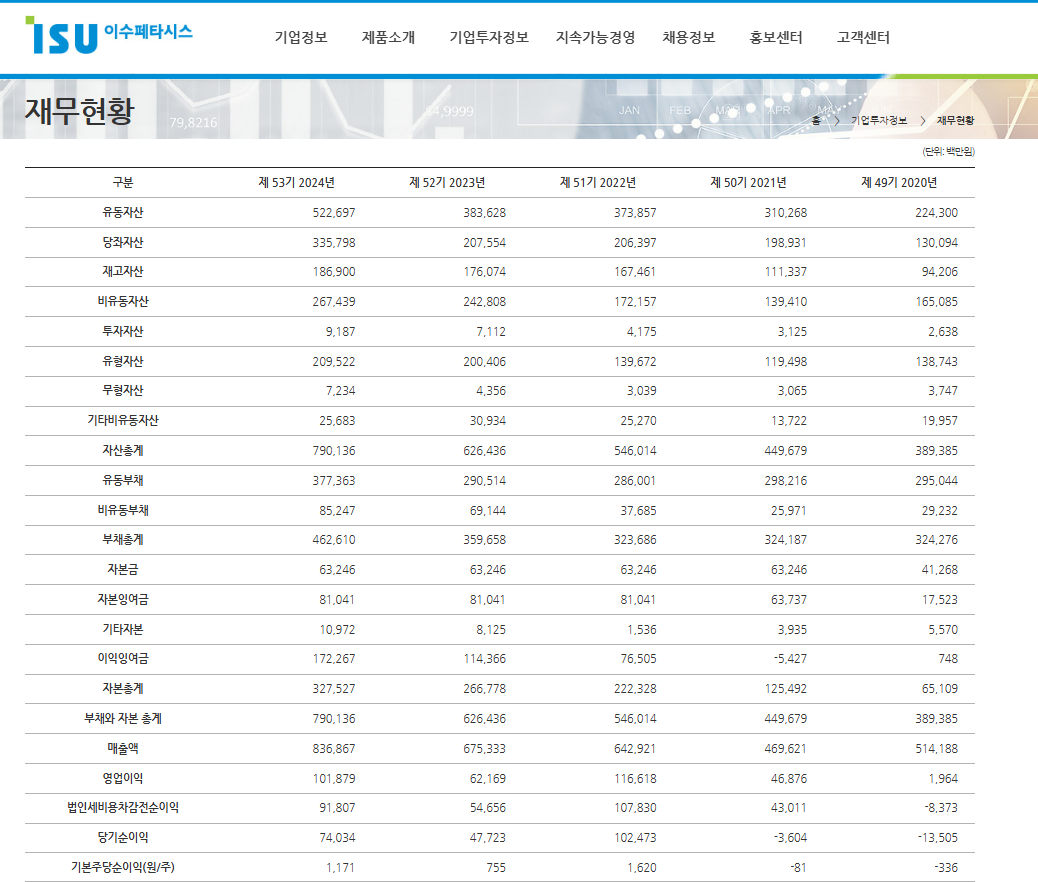Open the 홍보센터 navigation menu
Viewport: 1038px width, 882px height.
[770, 38]
